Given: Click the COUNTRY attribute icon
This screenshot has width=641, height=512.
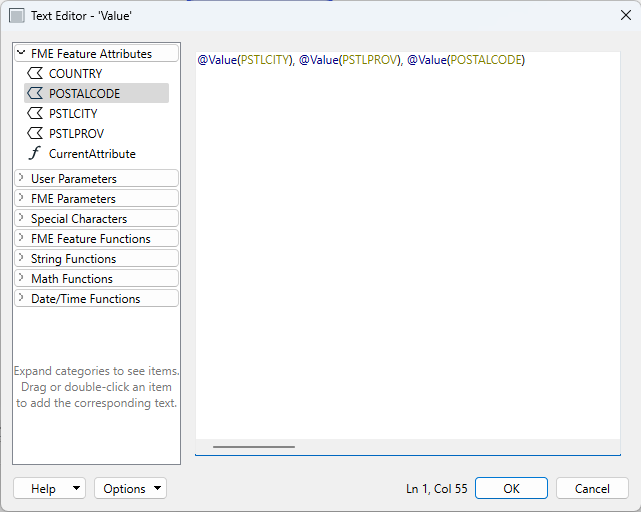Looking at the screenshot, I should (35, 73).
